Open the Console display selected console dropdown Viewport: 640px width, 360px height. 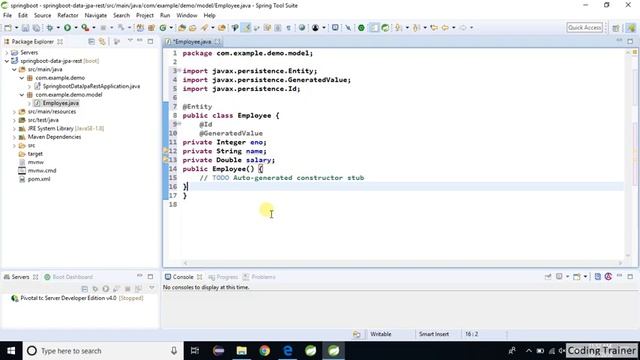pos(567,277)
